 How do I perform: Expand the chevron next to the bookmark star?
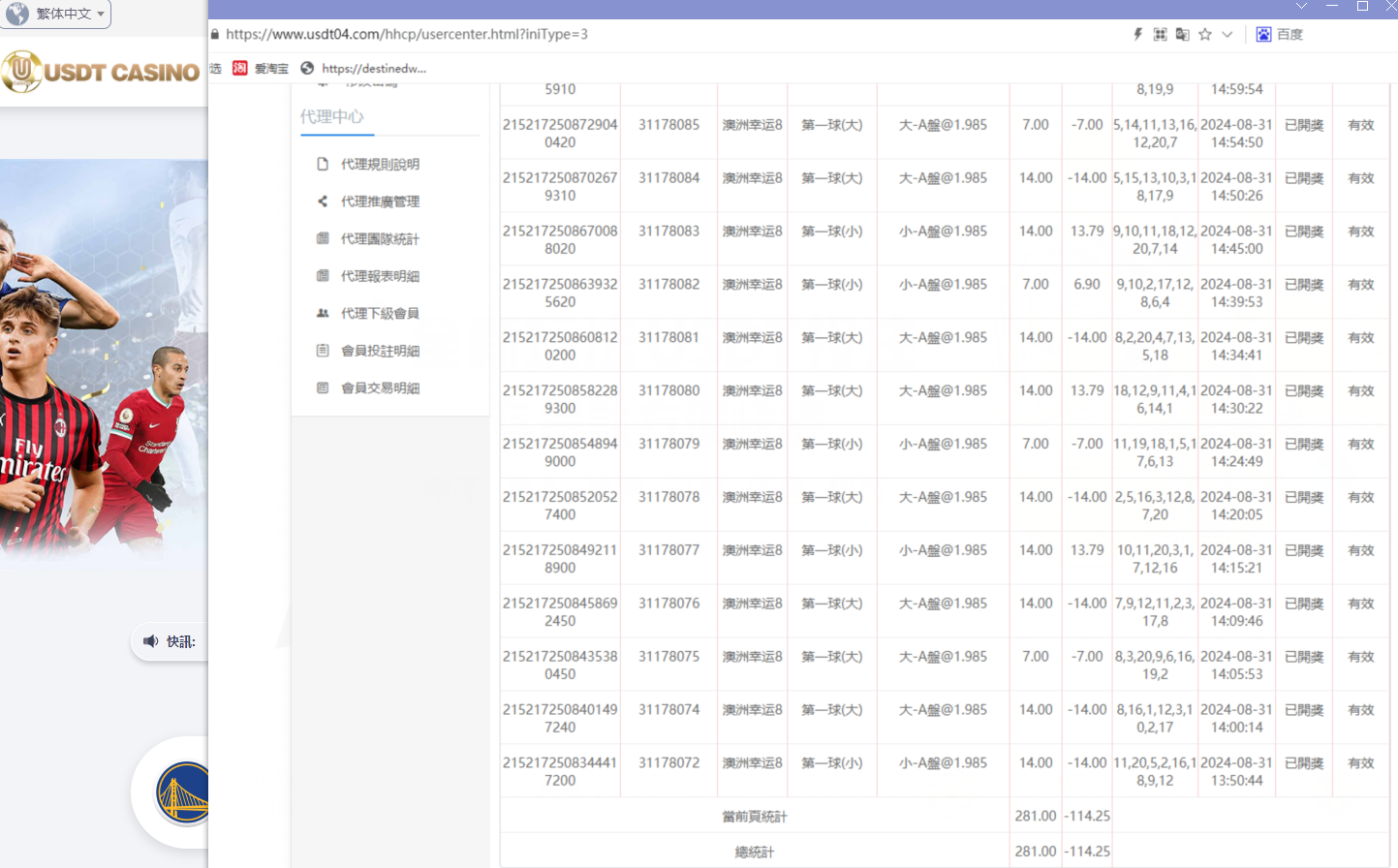(1227, 34)
